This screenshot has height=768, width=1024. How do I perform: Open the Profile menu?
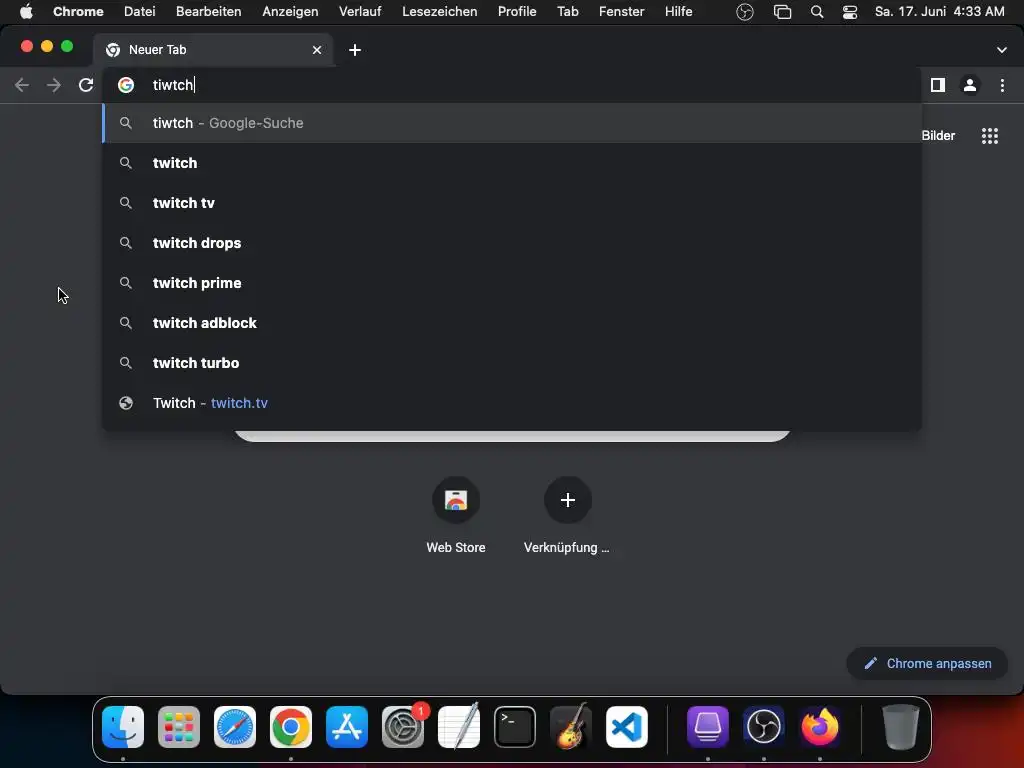[517, 12]
